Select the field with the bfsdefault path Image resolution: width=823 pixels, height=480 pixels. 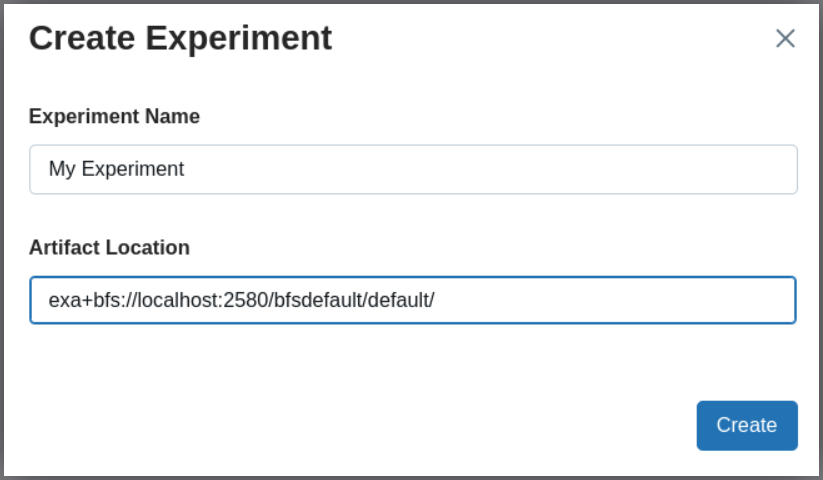point(413,300)
